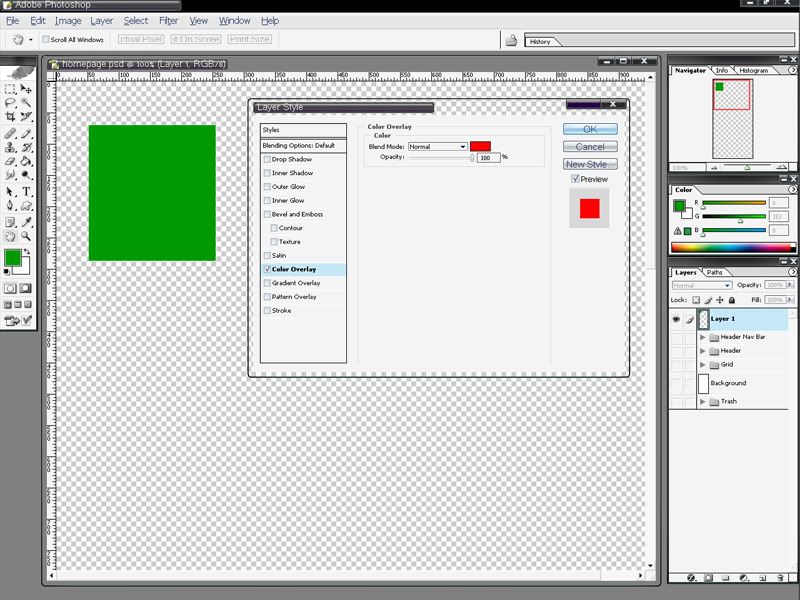This screenshot has height=600, width=800.
Task: Switch to Quick Mask mode
Action: pyautogui.click(x=26, y=288)
